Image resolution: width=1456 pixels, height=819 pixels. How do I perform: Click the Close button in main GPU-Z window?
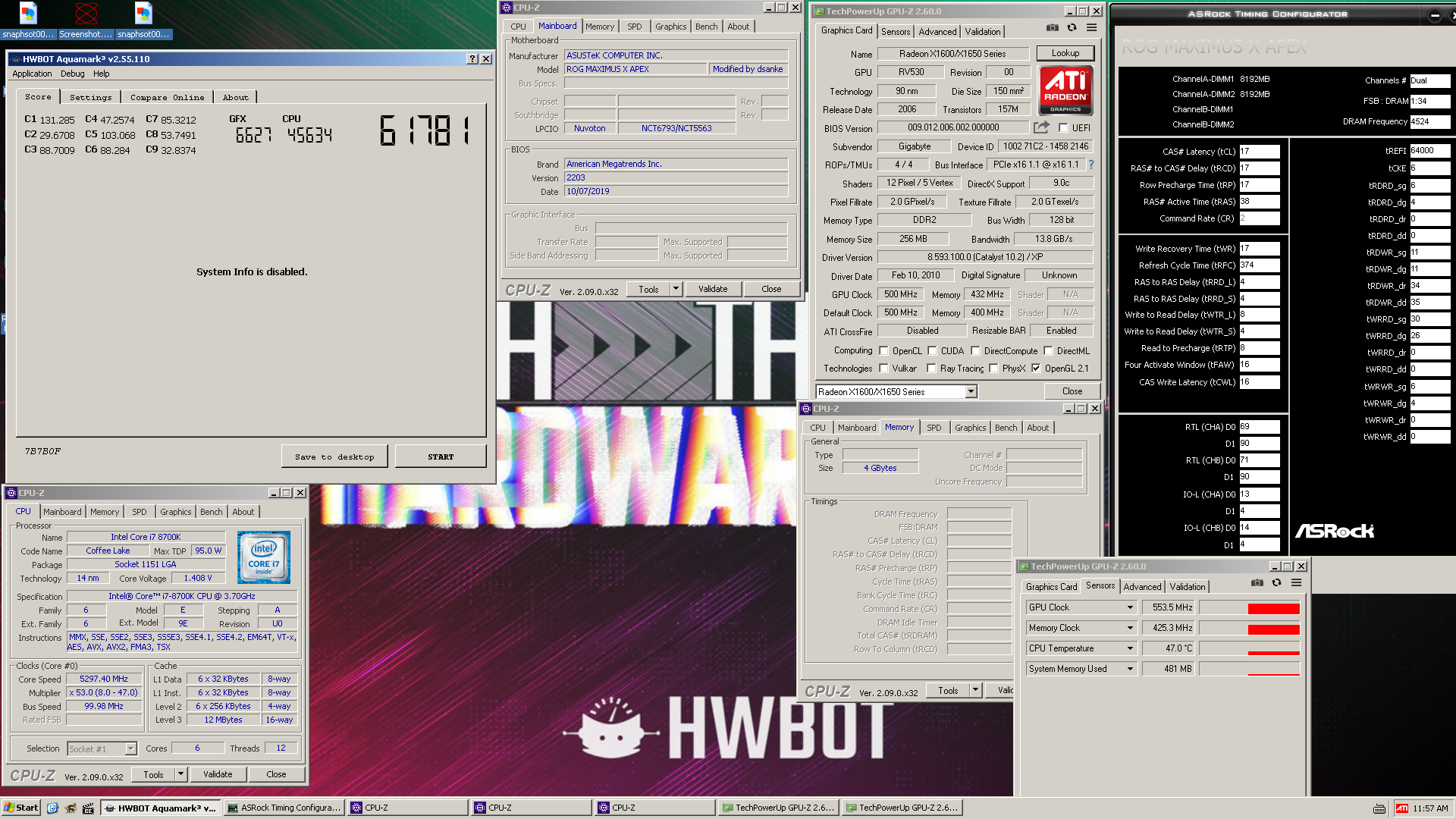tap(1072, 391)
